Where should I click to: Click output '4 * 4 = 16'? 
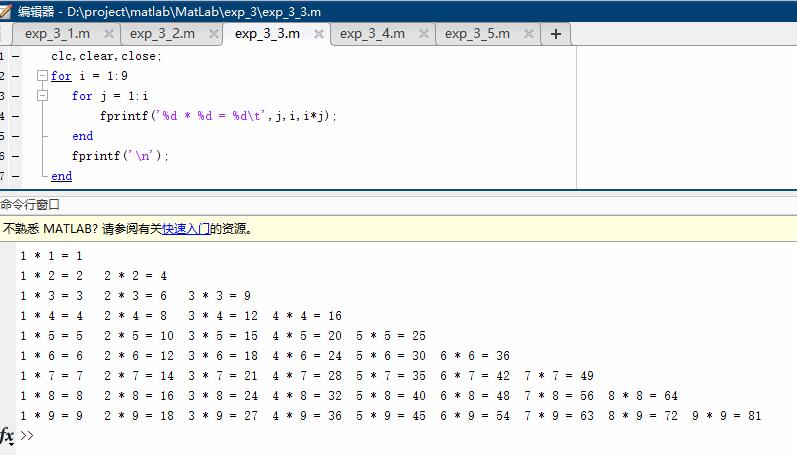pos(307,316)
